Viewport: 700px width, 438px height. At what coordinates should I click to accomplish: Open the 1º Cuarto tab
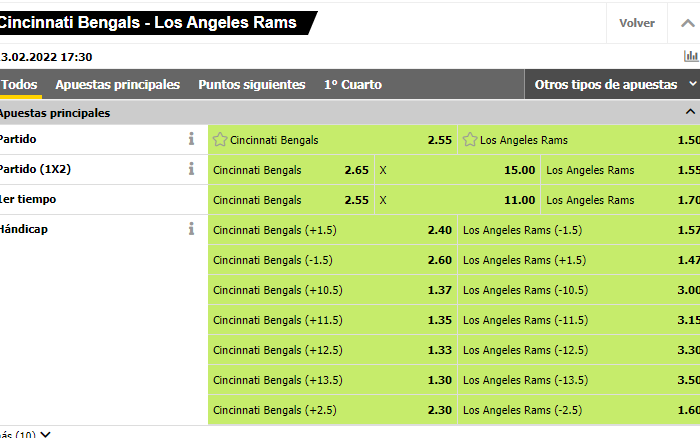click(x=353, y=84)
